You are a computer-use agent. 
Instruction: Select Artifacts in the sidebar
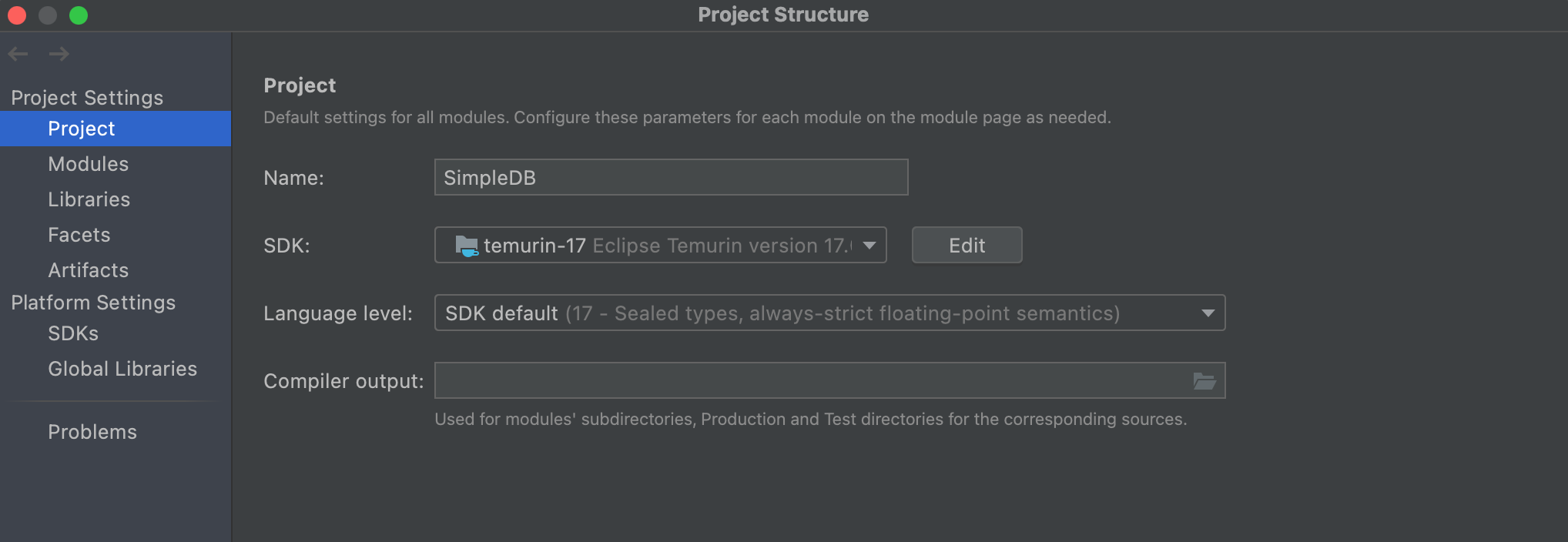pyautogui.click(x=89, y=269)
